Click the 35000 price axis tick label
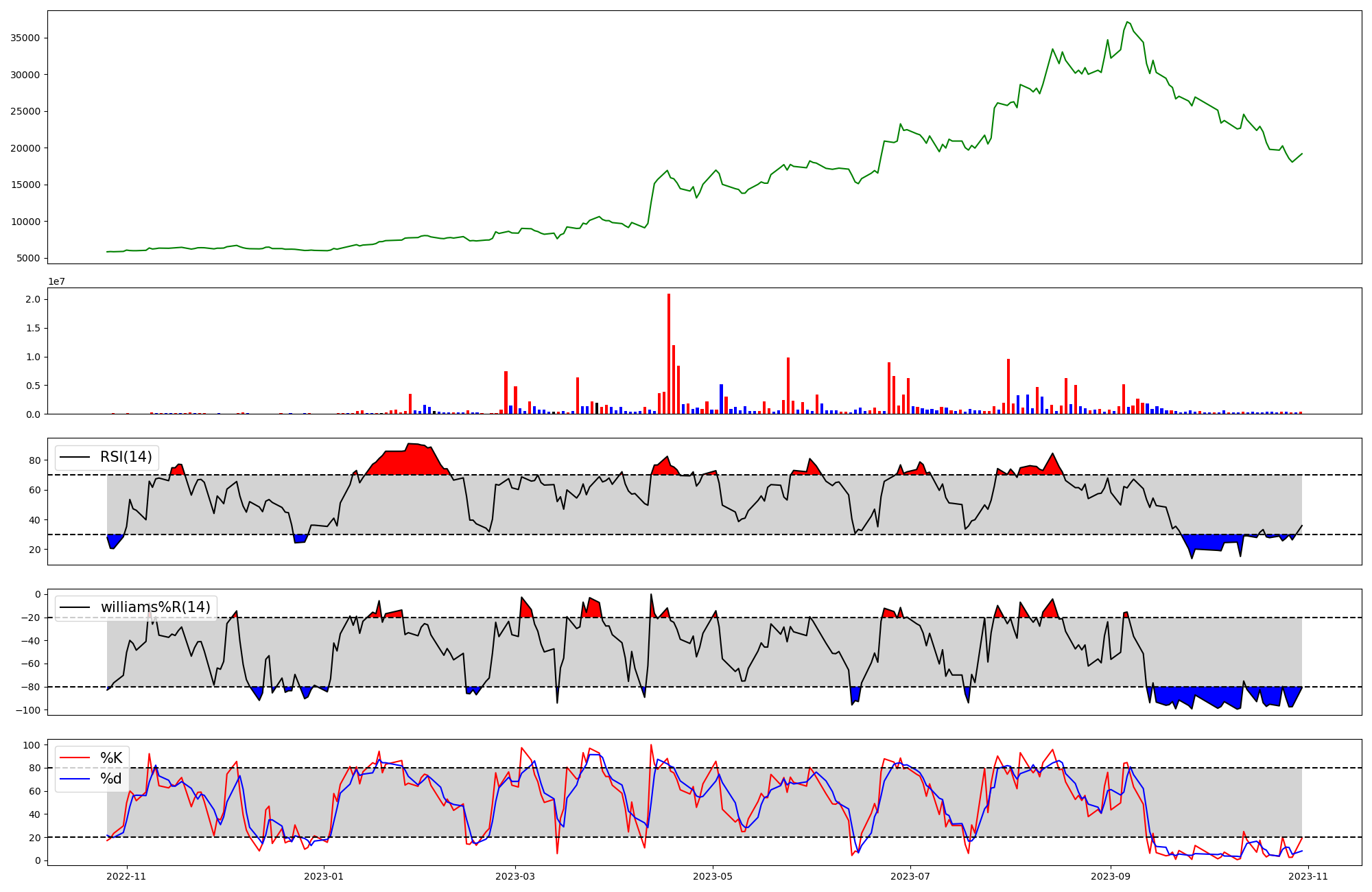The image size is (1372, 892). [x=25, y=38]
